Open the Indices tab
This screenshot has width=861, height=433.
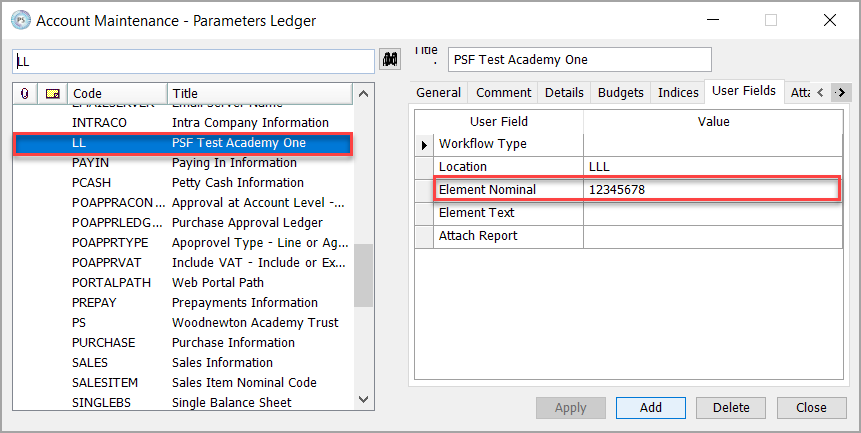click(678, 92)
